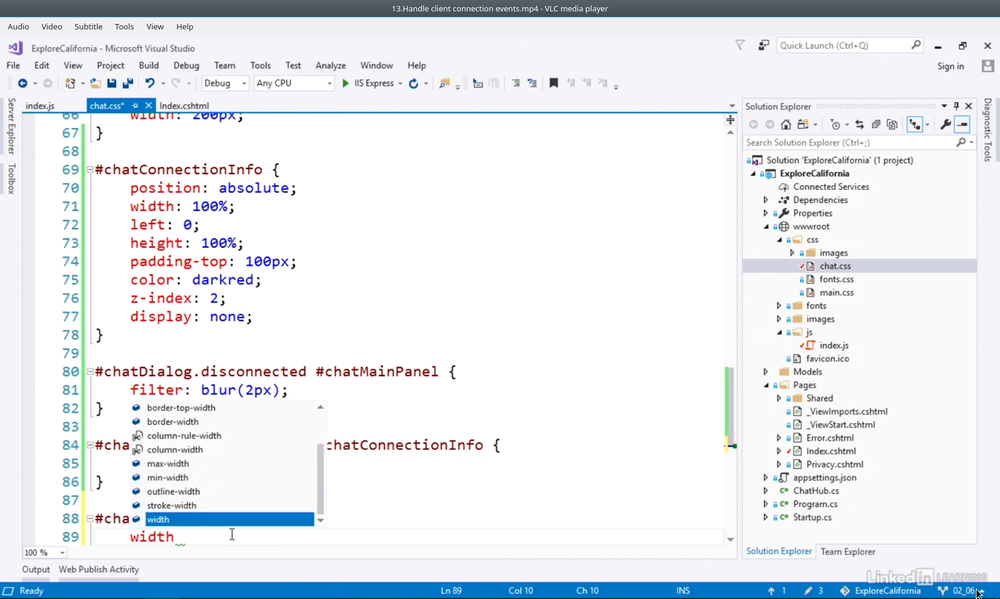This screenshot has height=599, width=1000.
Task: Switch to the index.js editor tab
Action: [x=40, y=106]
